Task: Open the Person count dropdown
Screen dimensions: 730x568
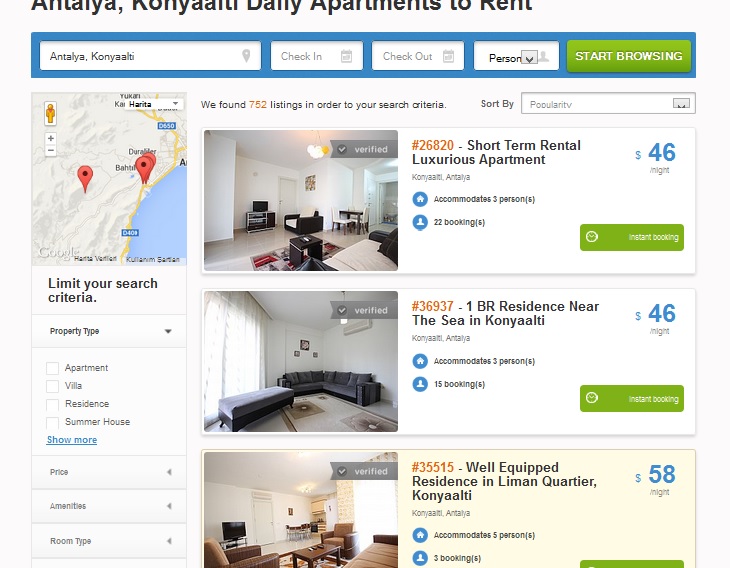Action: [x=516, y=56]
